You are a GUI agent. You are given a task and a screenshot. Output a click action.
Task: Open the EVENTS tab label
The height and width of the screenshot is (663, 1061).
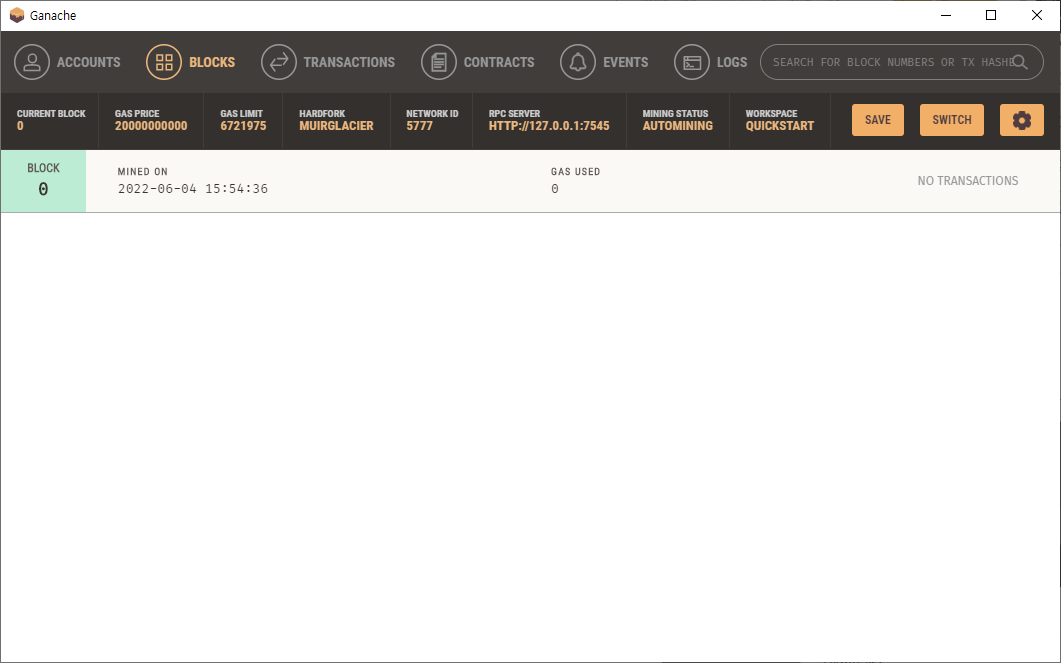click(626, 62)
